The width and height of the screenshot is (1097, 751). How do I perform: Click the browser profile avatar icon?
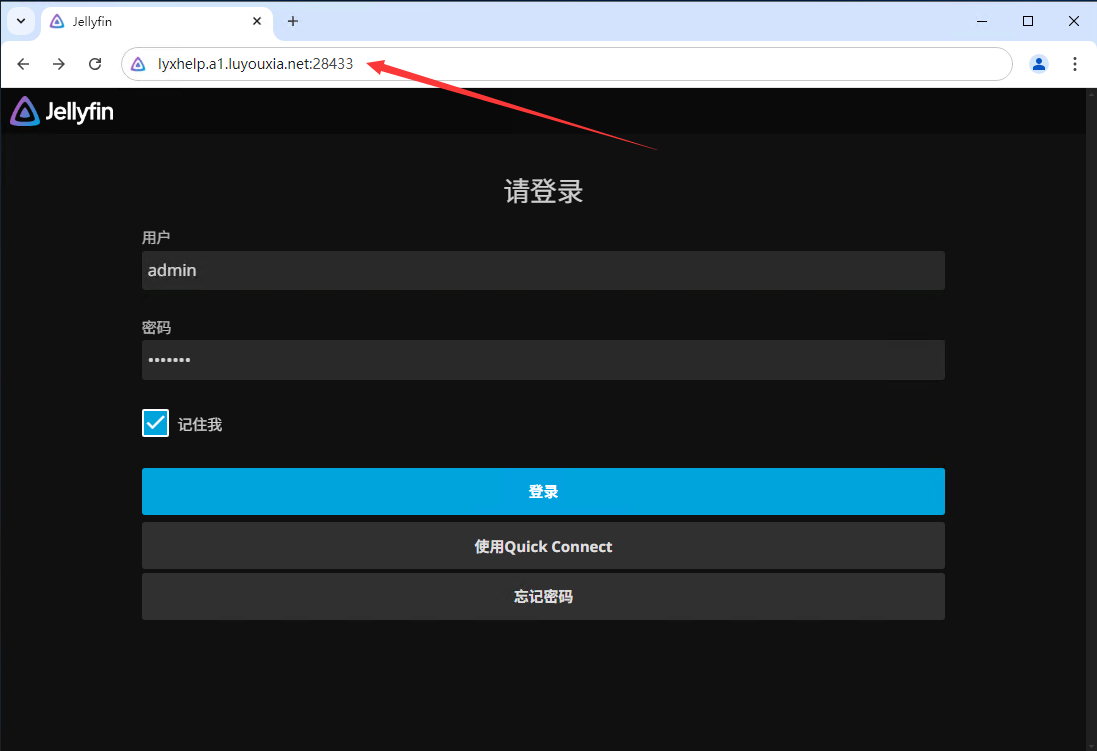tap(1039, 63)
